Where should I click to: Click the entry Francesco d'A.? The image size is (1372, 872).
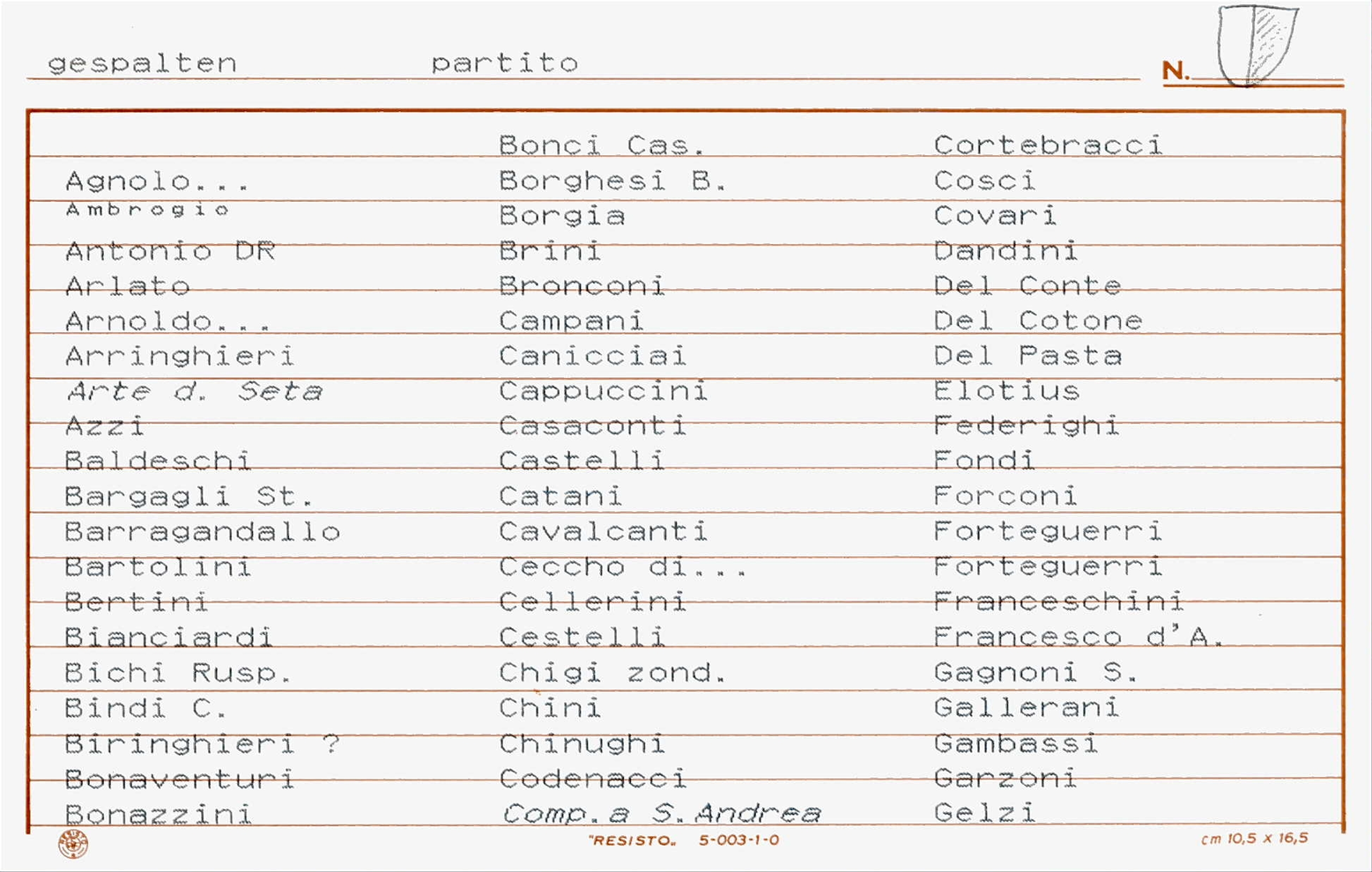pyautogui.click(x=1079, y=637)
